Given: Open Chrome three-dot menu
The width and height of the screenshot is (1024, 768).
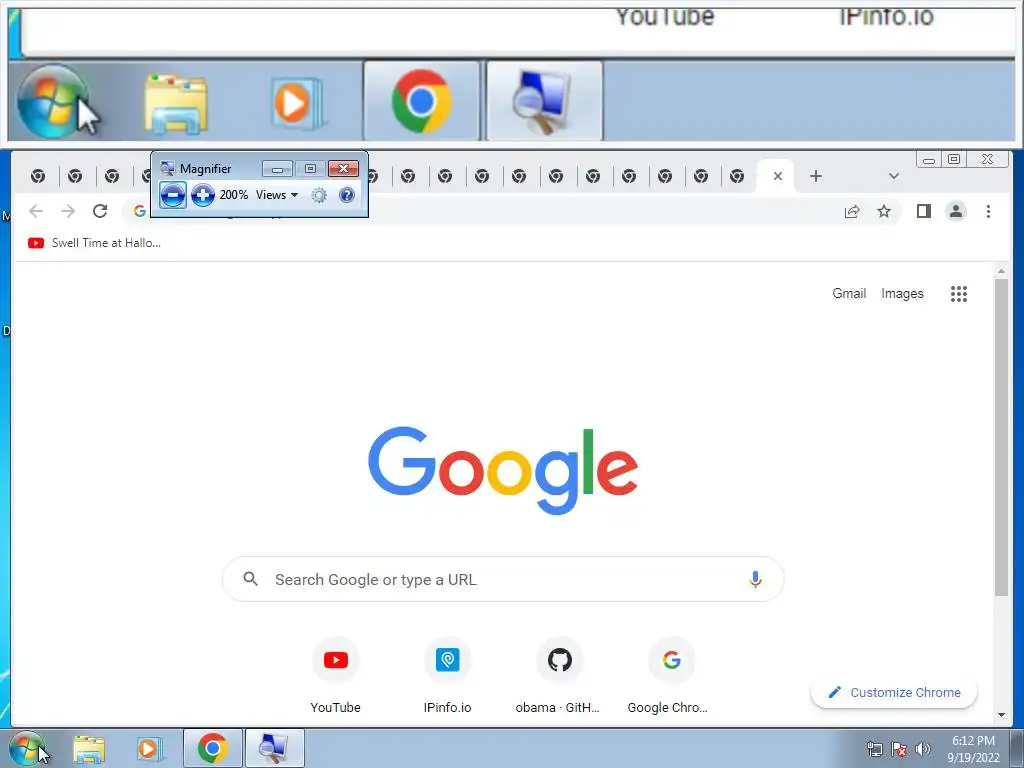Looking at the screenshot, I should [988, 211].
